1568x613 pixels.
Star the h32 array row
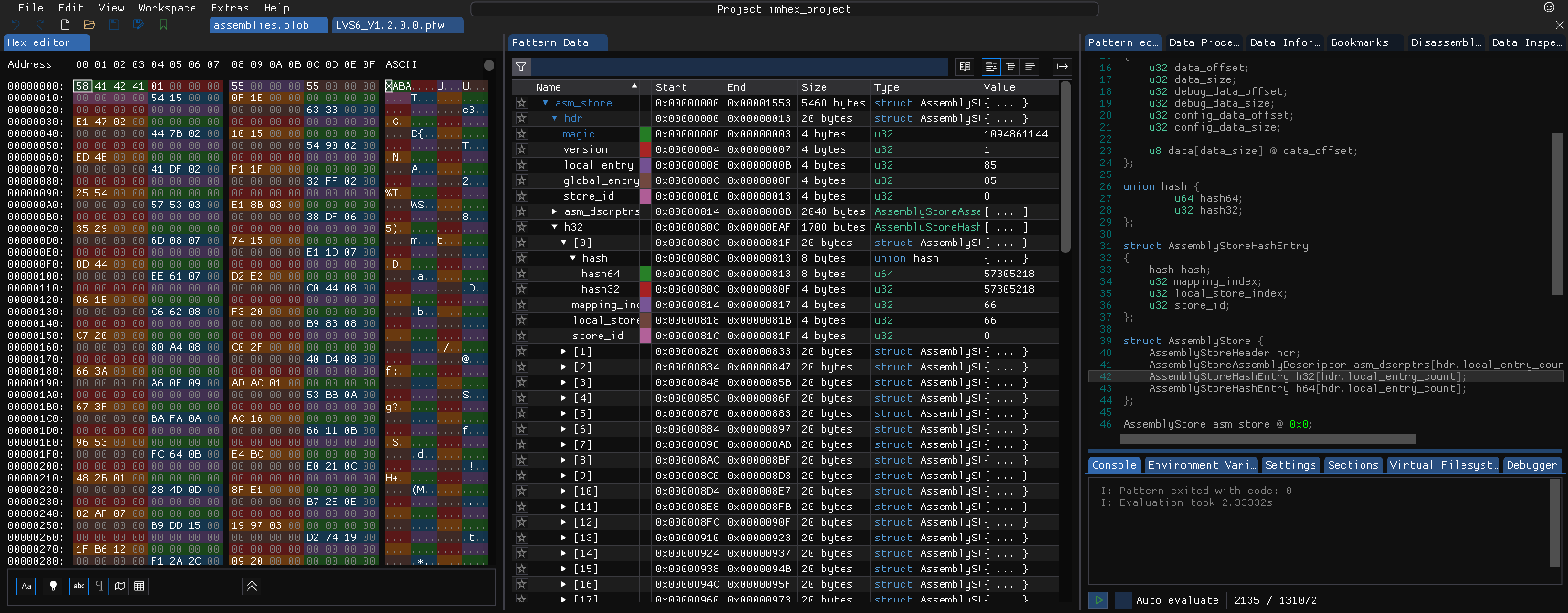tap(522, 227)
